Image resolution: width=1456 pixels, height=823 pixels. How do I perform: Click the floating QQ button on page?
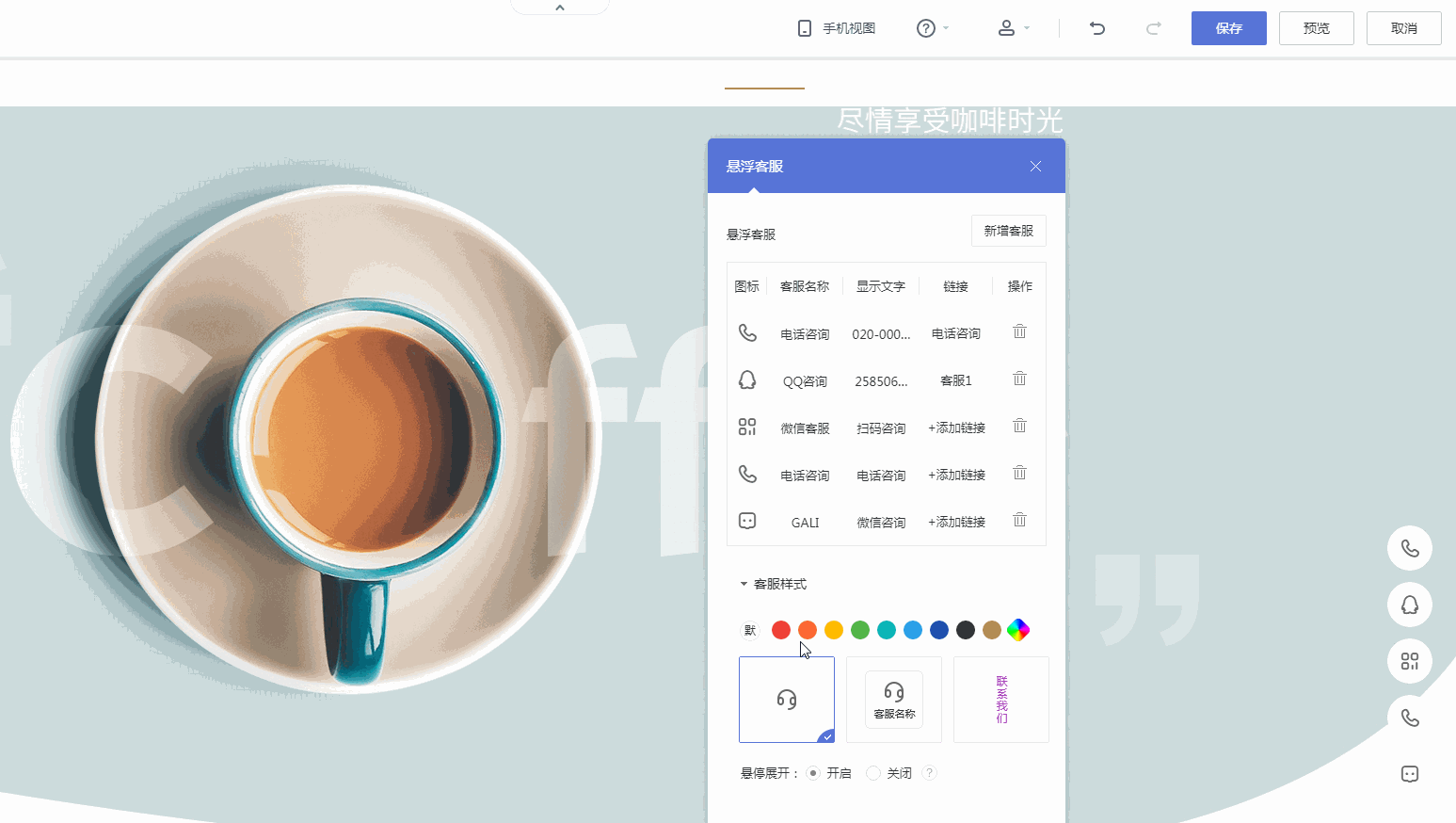pyautogui.click(x=1410, y=605)
